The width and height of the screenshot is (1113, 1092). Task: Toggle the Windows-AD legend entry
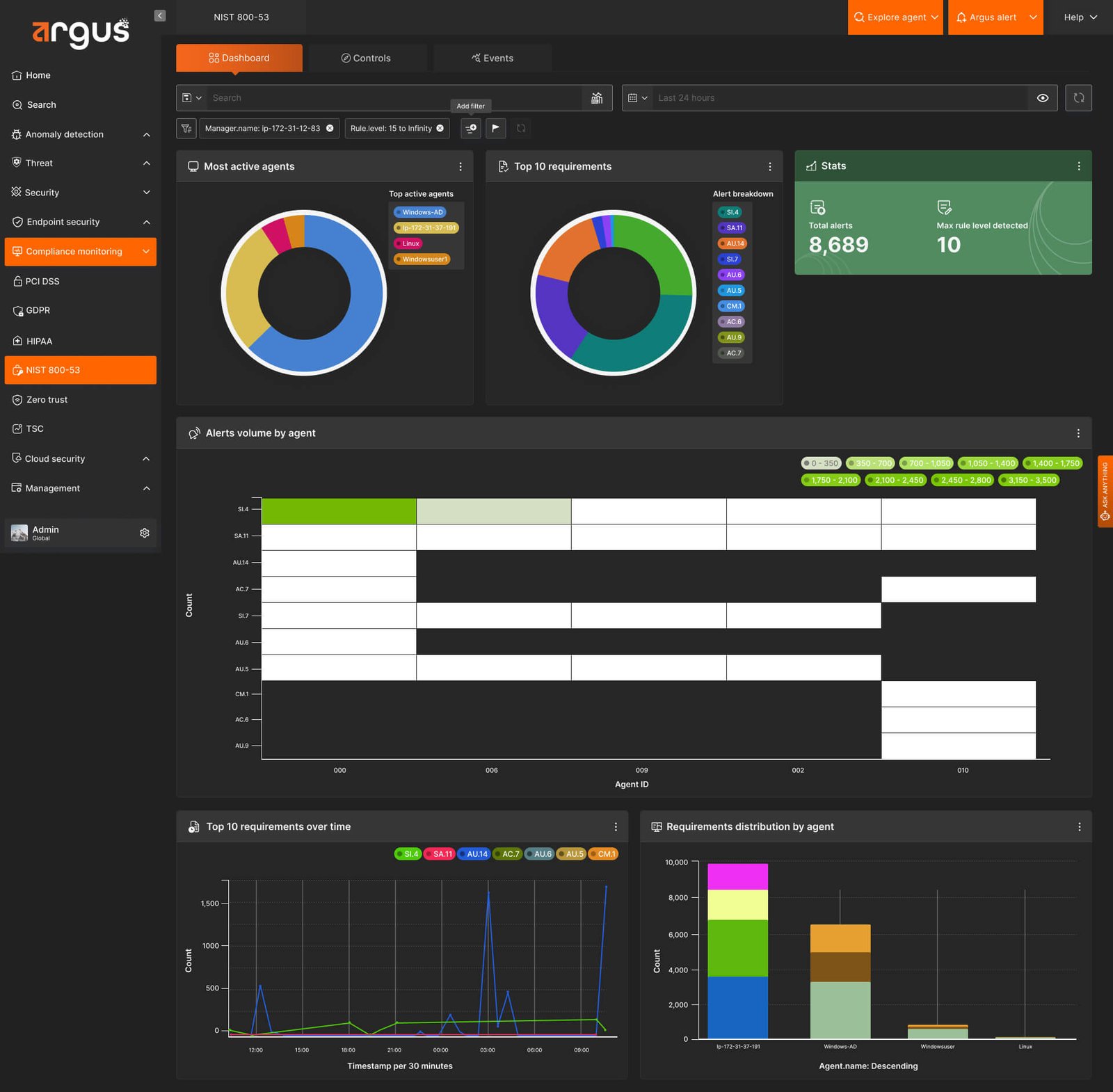[419, 212]
